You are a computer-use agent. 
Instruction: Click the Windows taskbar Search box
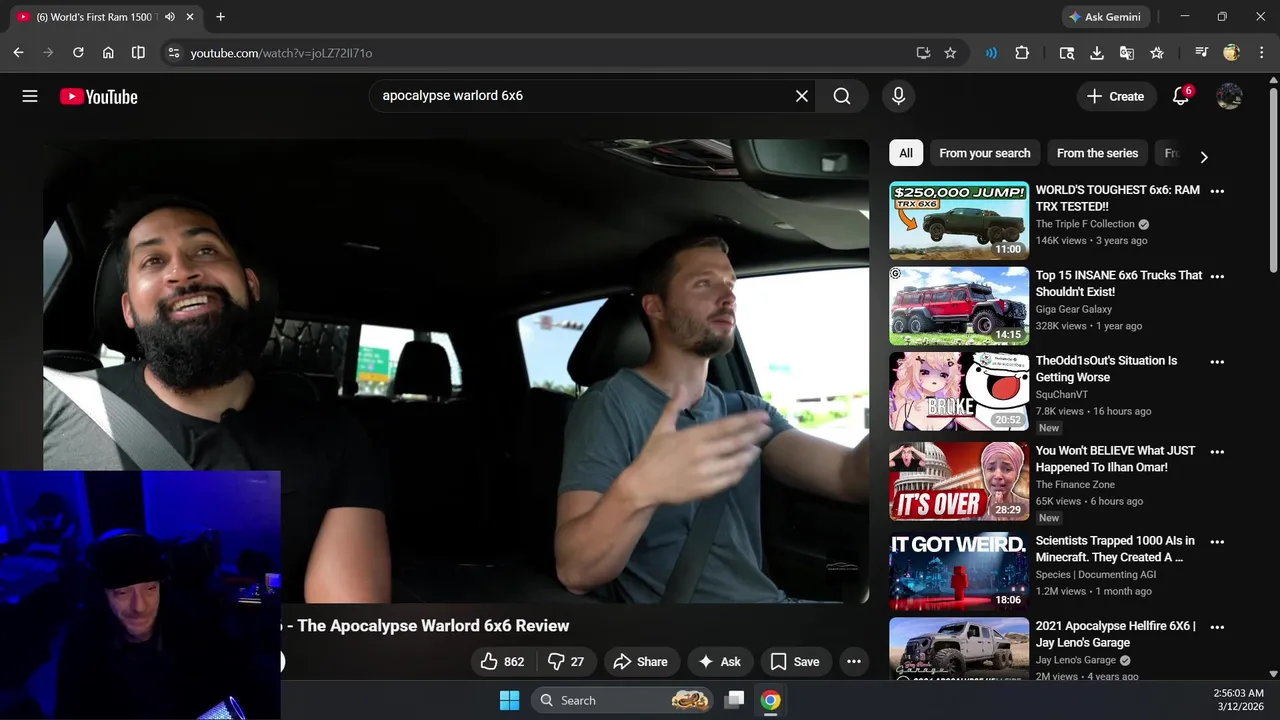tap(622, 700)
